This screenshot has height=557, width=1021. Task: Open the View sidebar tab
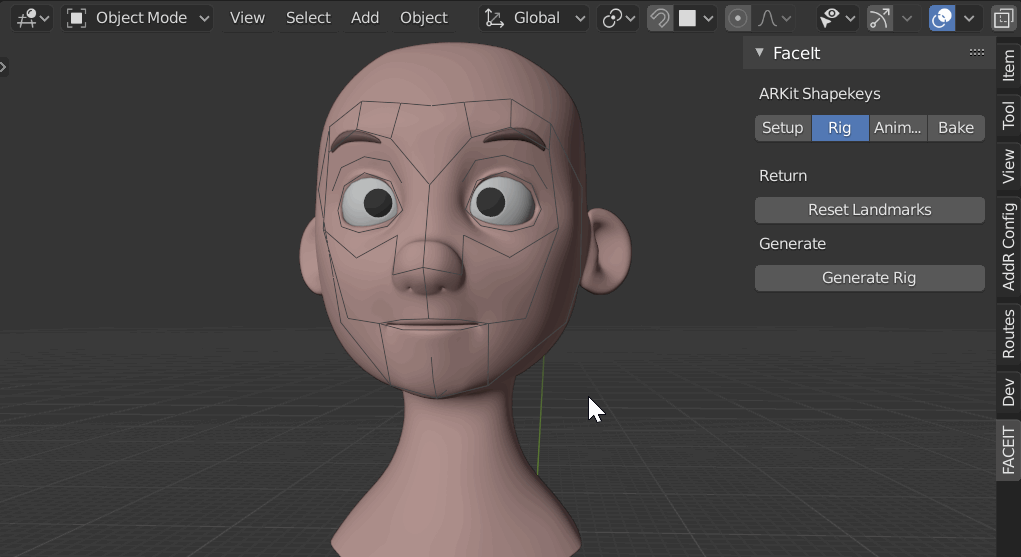coord(1009,166)
